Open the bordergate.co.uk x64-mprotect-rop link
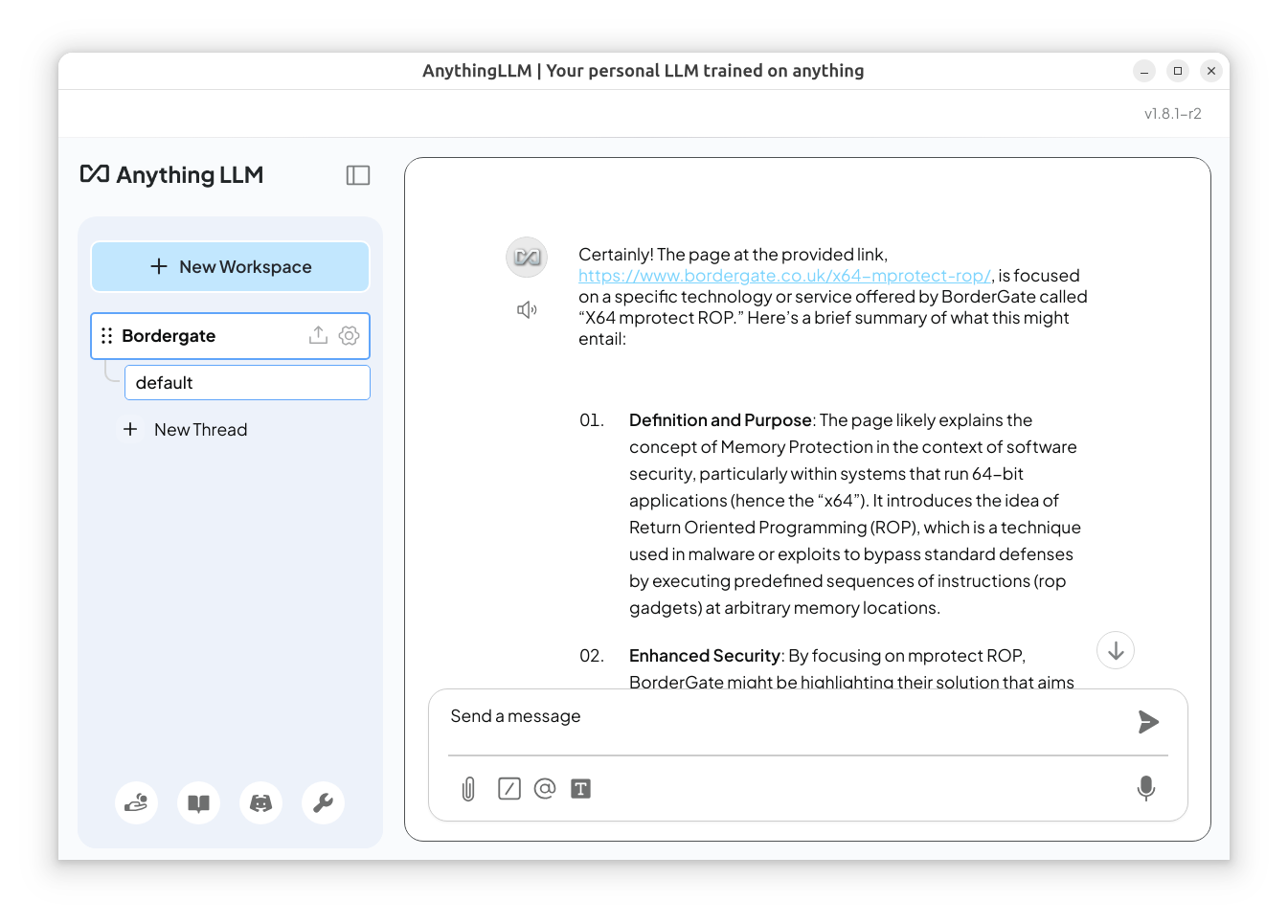The image size is (1288, 924). pyautogui.click(x=785, y=276)
